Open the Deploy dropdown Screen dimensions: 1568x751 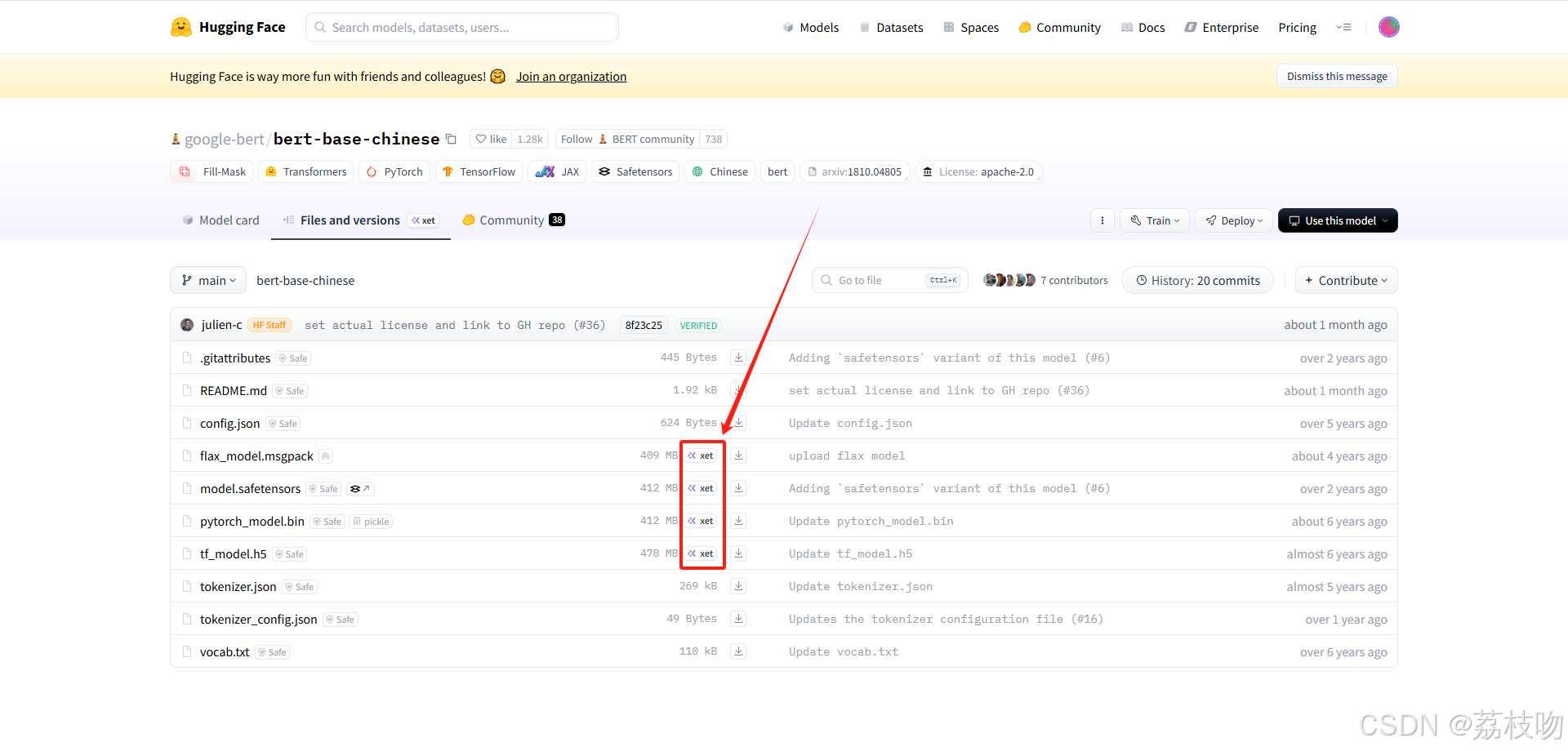pyautogui.click(x=1234, y=220)
